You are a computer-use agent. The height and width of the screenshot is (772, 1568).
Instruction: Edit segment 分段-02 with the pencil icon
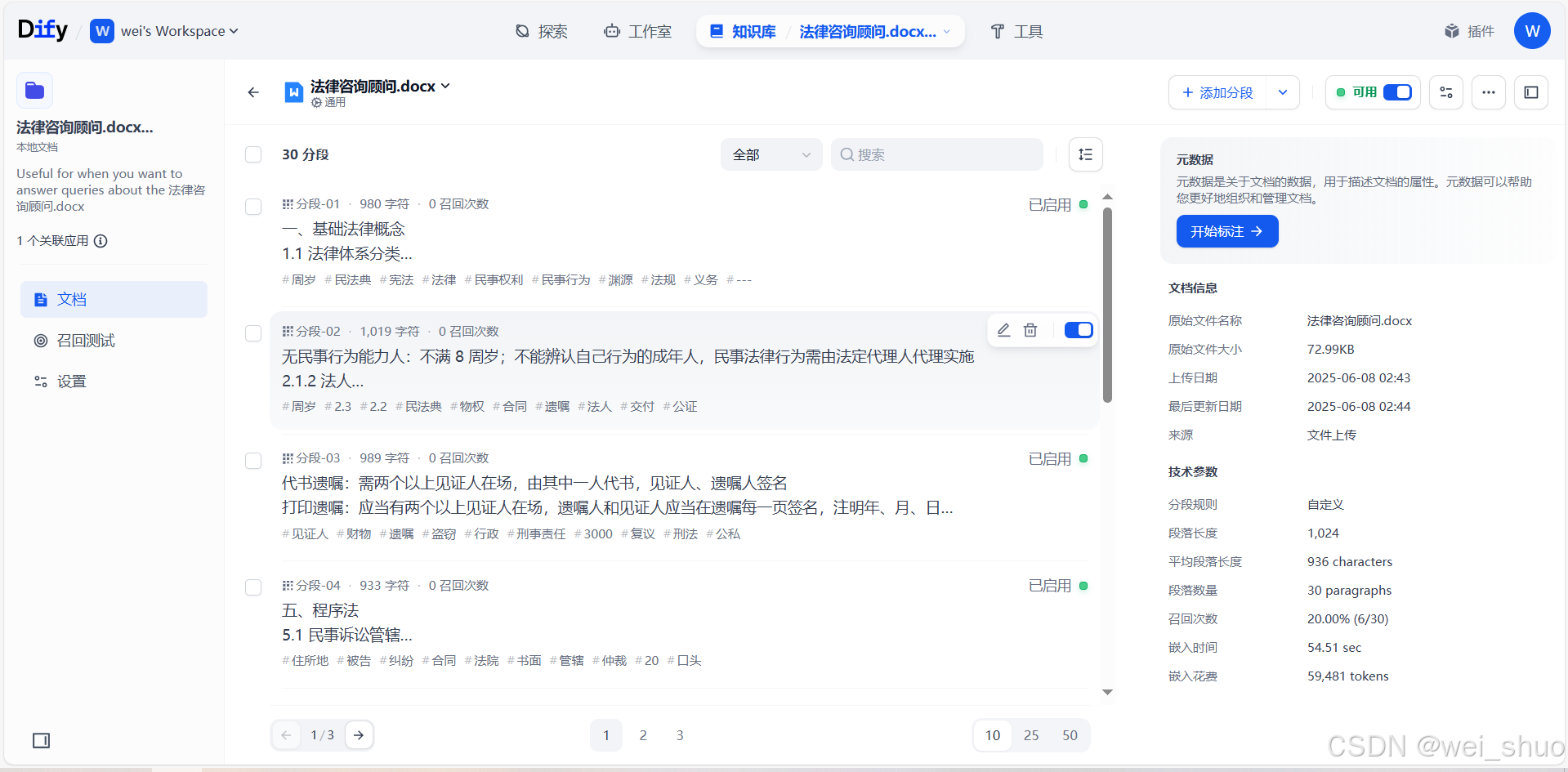[x=1003, y=330]
